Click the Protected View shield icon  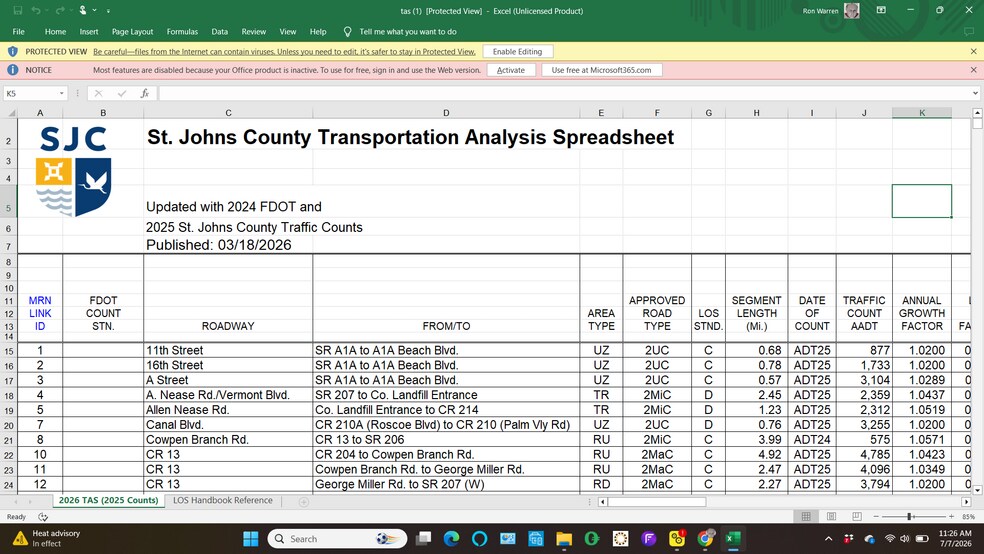point(13,51)
